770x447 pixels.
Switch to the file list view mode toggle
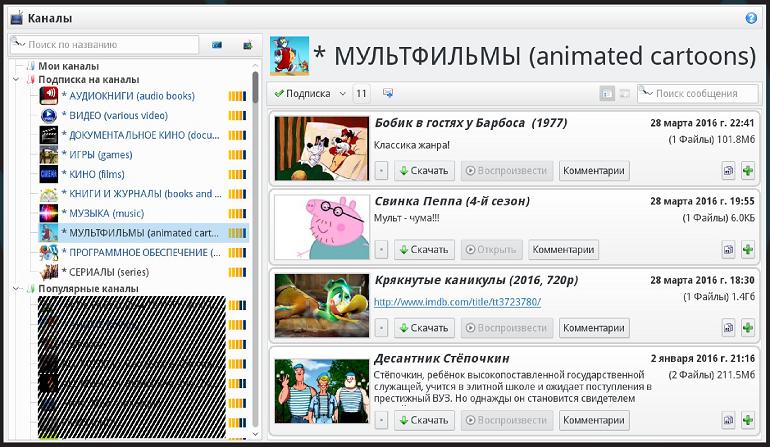point(624,93)
